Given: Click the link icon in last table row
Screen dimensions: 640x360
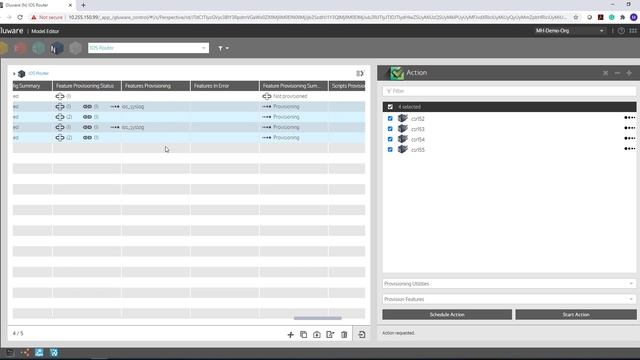Looking at the screenshot, I should click(x=87, y=138).
